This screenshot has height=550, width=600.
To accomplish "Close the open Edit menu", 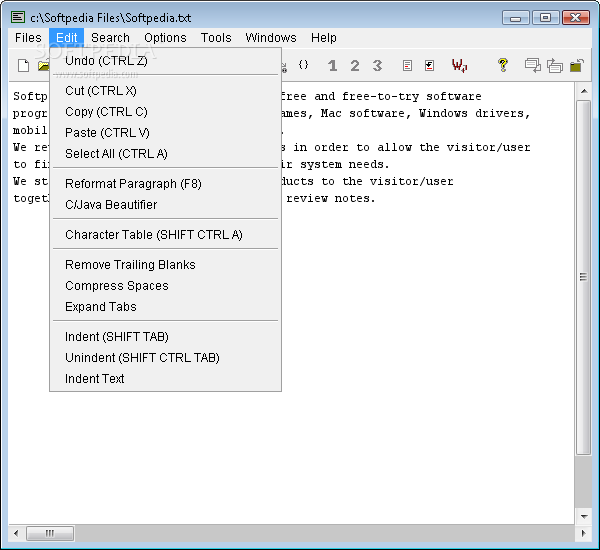I will (x=67, y=38).
